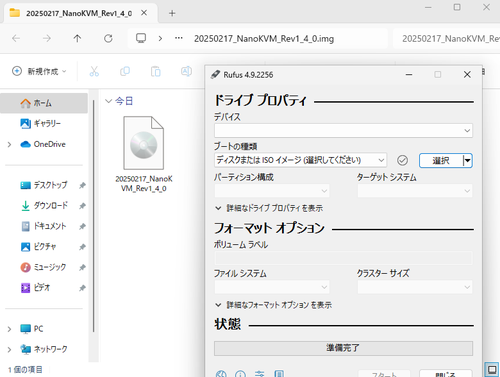
Task: Open the Rufus about info icon
Action: 240,374
